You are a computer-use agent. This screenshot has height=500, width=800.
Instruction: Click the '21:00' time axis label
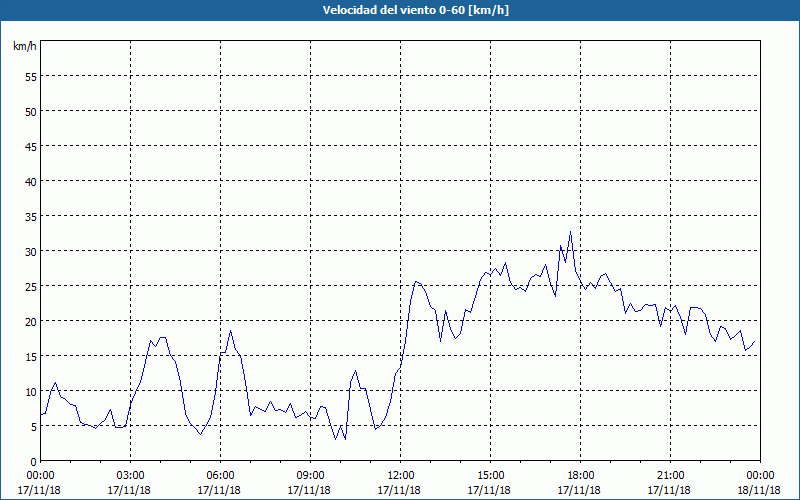point(670,476)
